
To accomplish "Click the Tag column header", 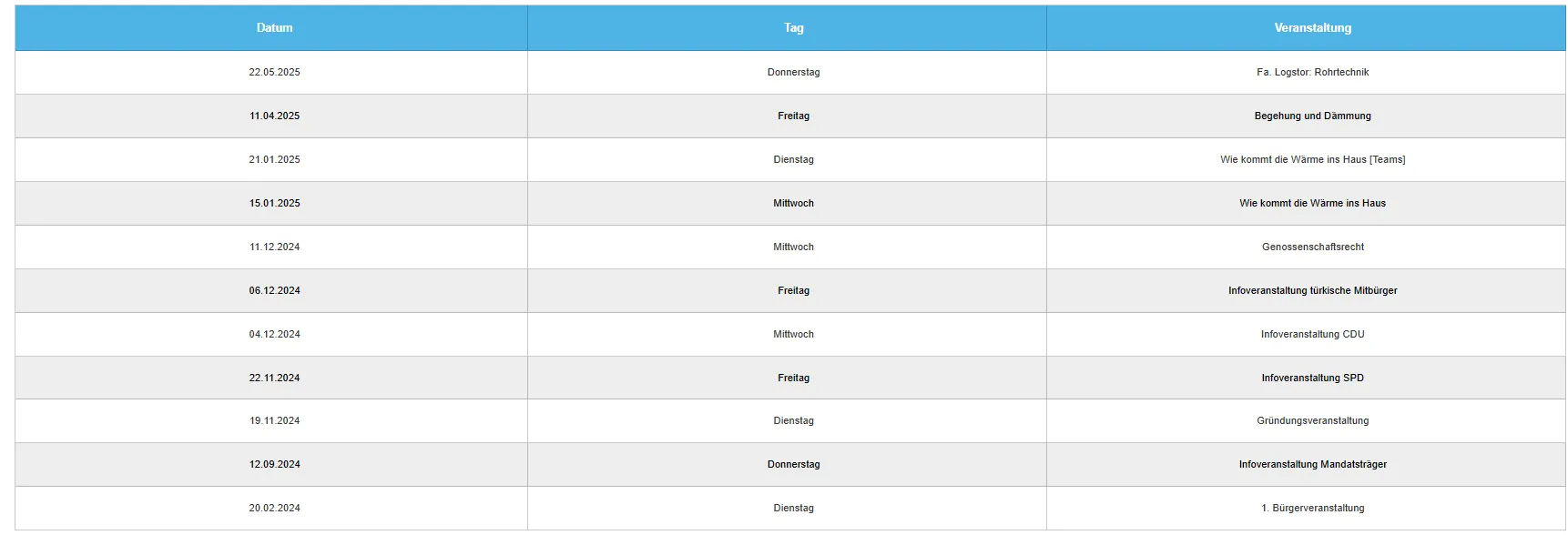I will pos(793,28).
